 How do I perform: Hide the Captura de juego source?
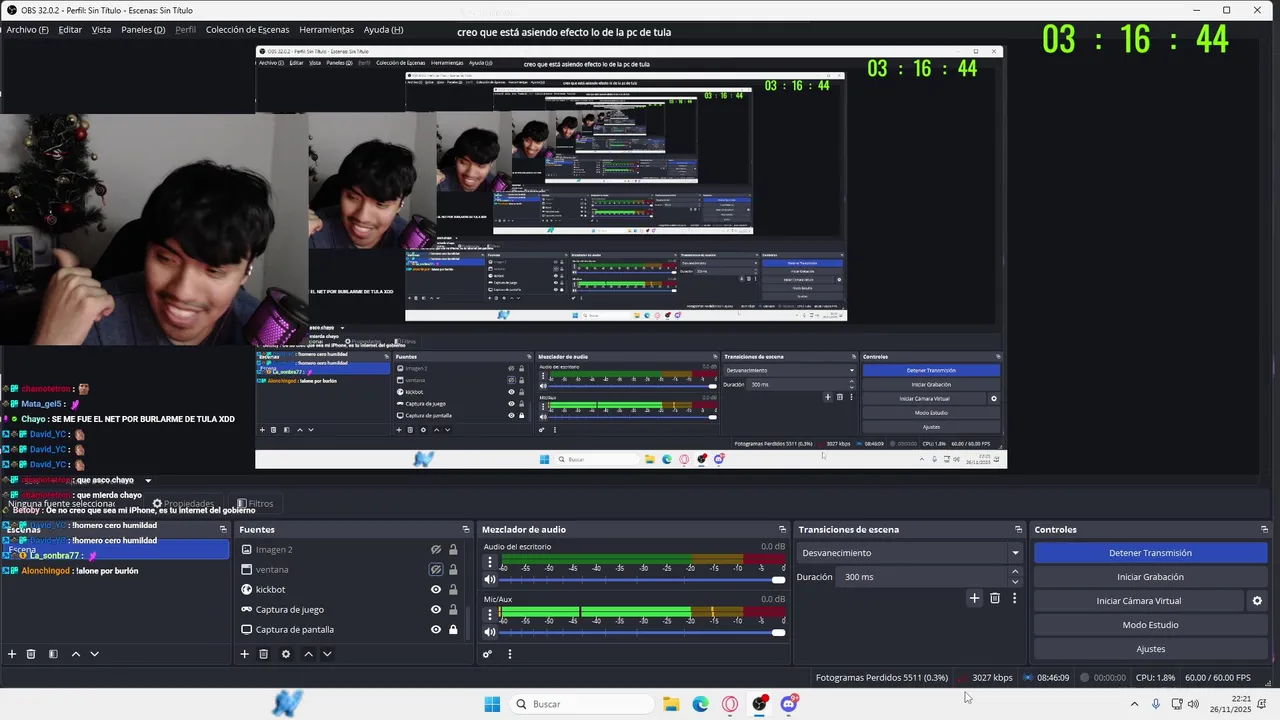pyautogui.click(x=436, y=609)
